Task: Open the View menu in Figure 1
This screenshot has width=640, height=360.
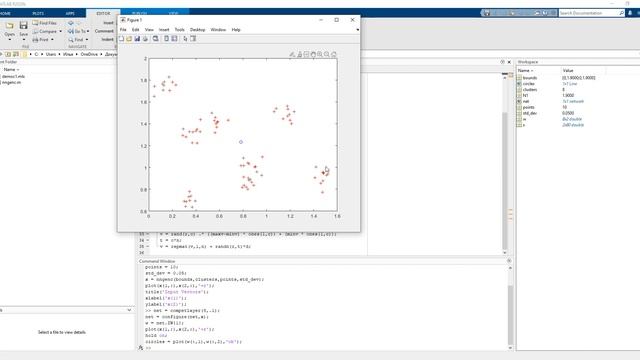Action: click(x=149, y=30)
